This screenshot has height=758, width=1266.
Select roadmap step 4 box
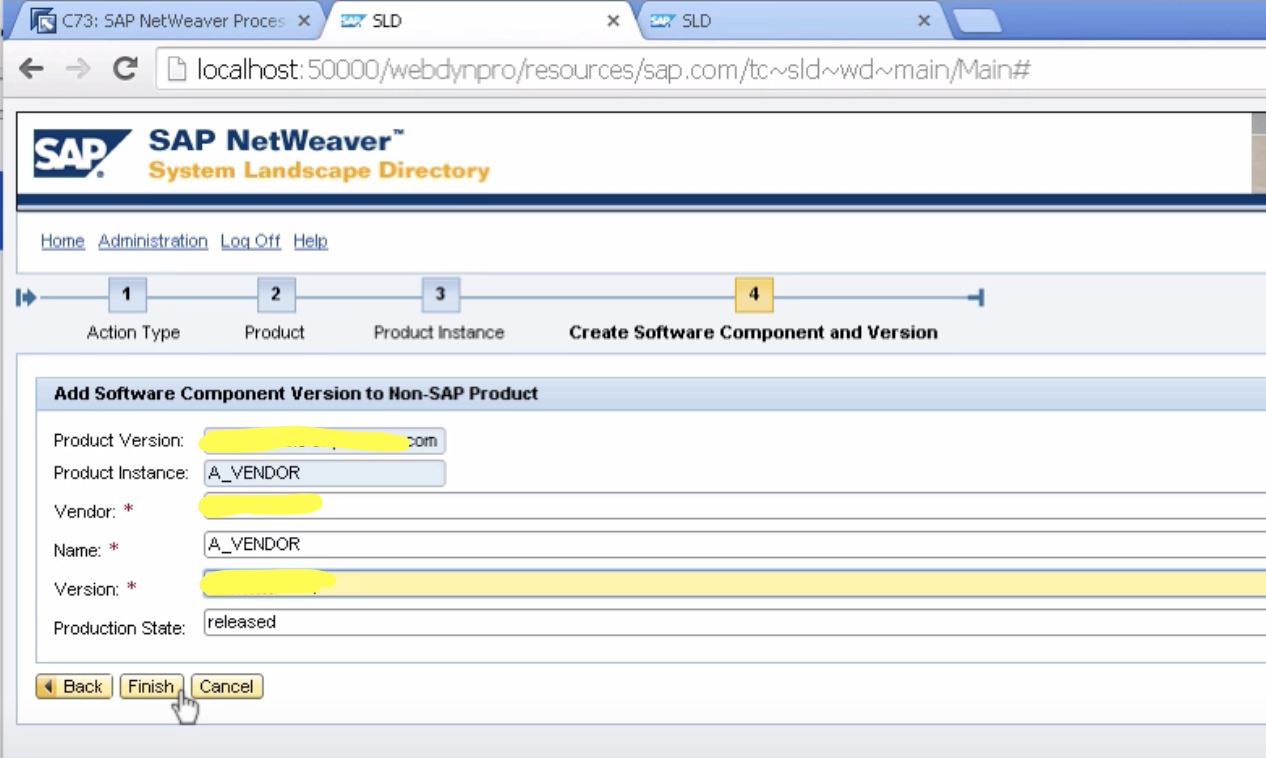click(754, 295)
